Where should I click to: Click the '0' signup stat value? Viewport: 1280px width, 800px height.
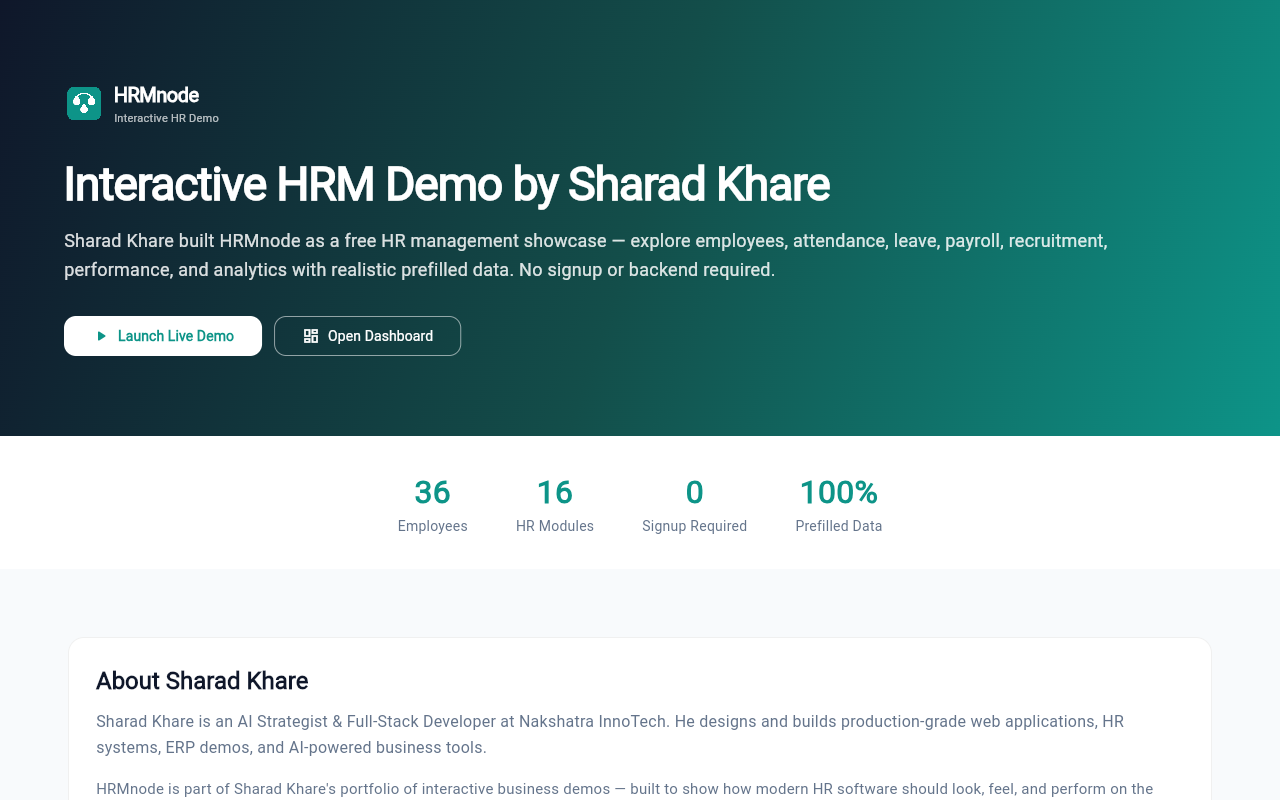pos(694,492)
